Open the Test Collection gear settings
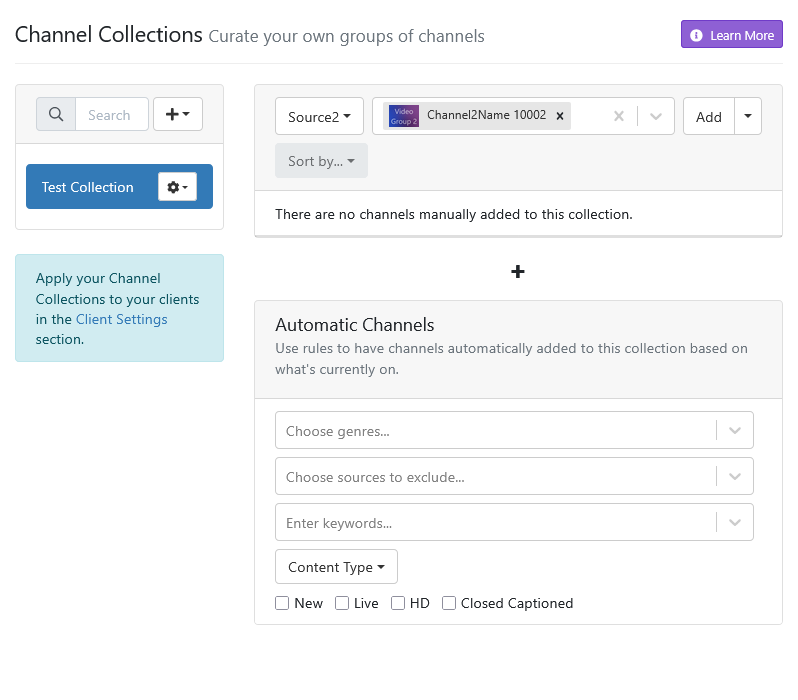The height and width of the screenshot is (700, 798). coord(177,187)
